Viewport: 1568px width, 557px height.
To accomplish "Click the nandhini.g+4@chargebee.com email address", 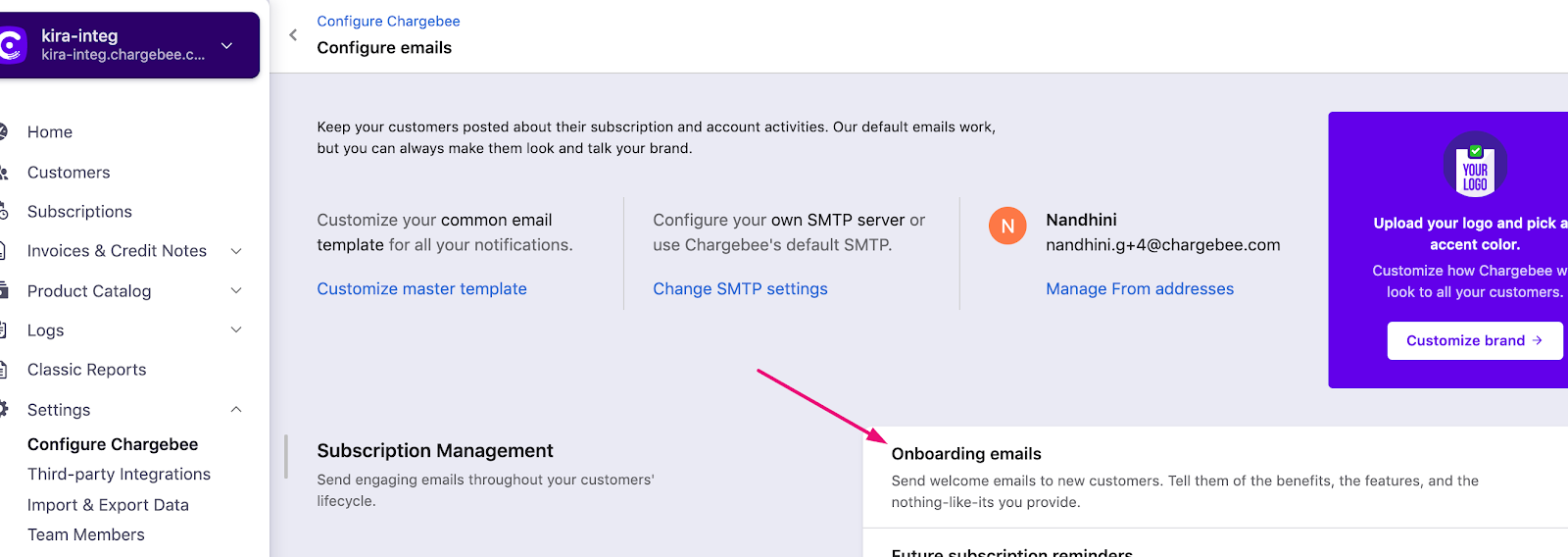I will coord(1163,245).
